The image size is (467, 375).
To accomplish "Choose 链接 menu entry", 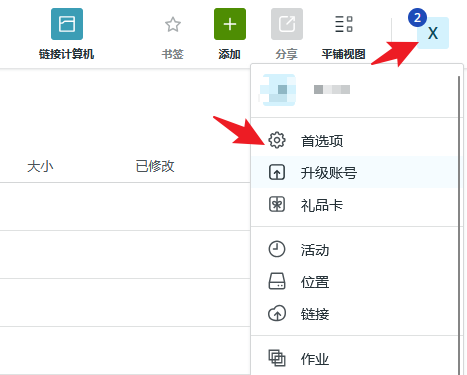I will point(355,313).
